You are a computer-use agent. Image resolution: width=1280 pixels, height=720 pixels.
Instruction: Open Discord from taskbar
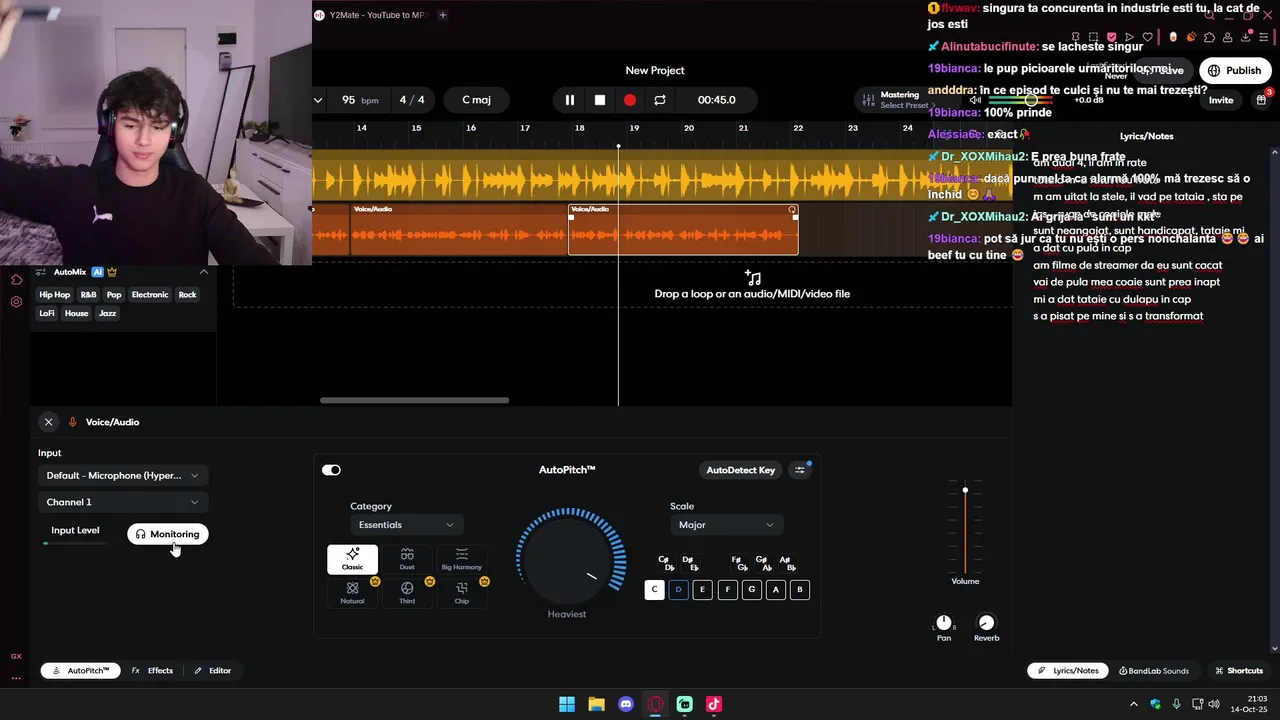pos(626,704)
